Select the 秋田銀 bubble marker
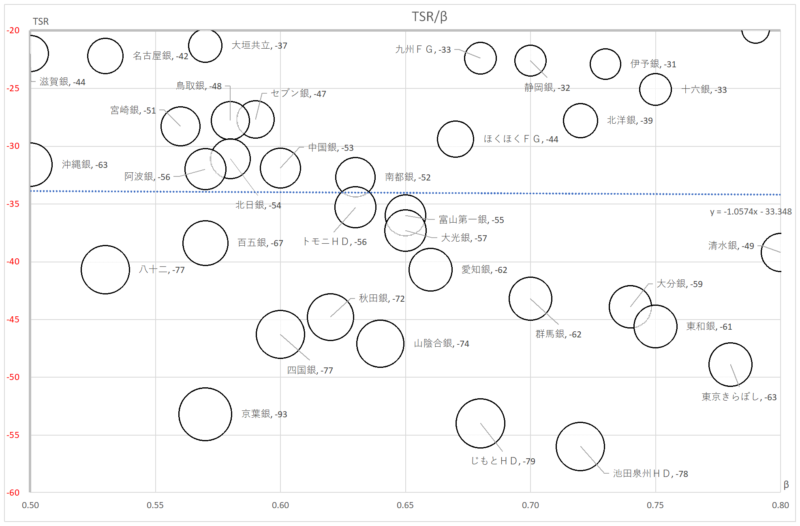 331,317
